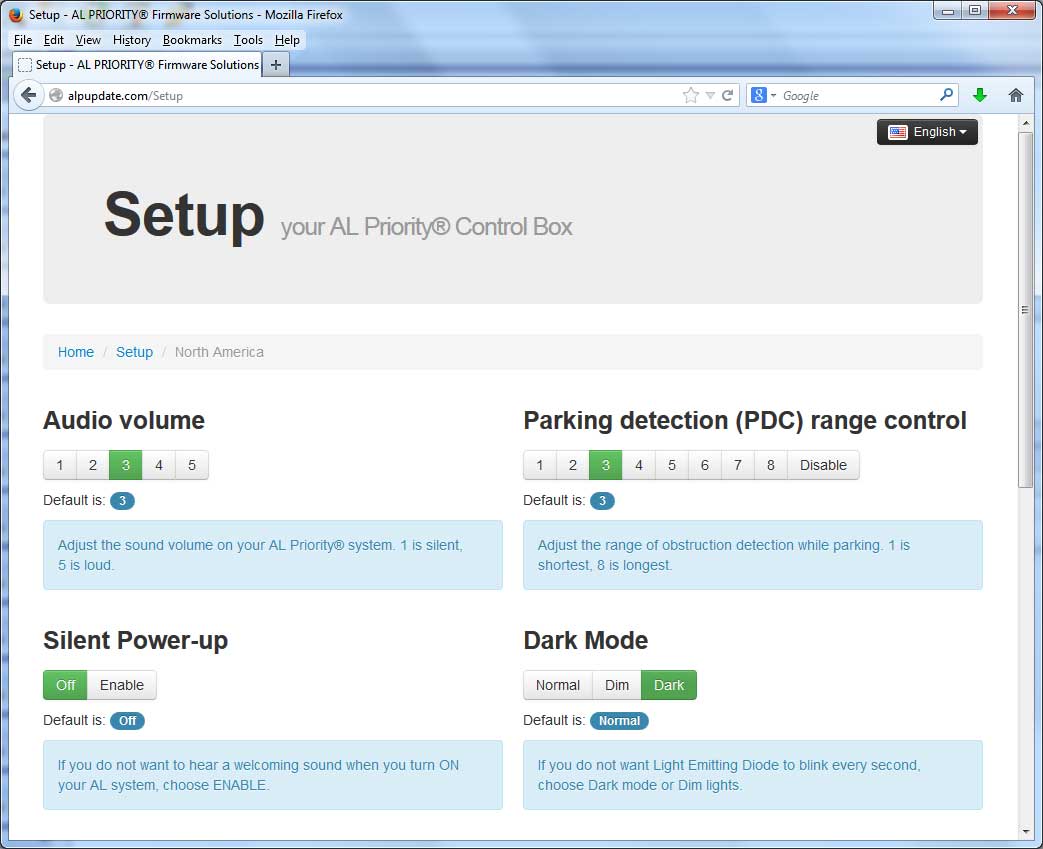Set Dark Mode to Dim
Screen dimensions: 1043x849
pos(617,685)
